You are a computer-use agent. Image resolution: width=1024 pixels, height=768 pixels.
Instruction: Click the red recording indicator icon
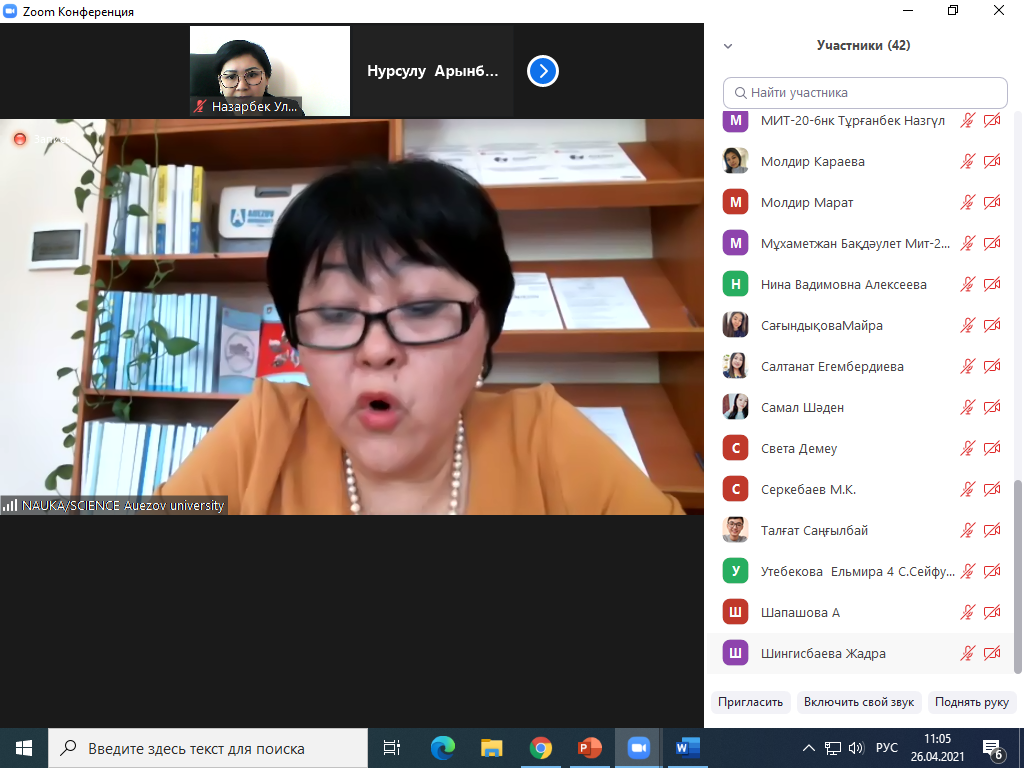click(19, 139)
